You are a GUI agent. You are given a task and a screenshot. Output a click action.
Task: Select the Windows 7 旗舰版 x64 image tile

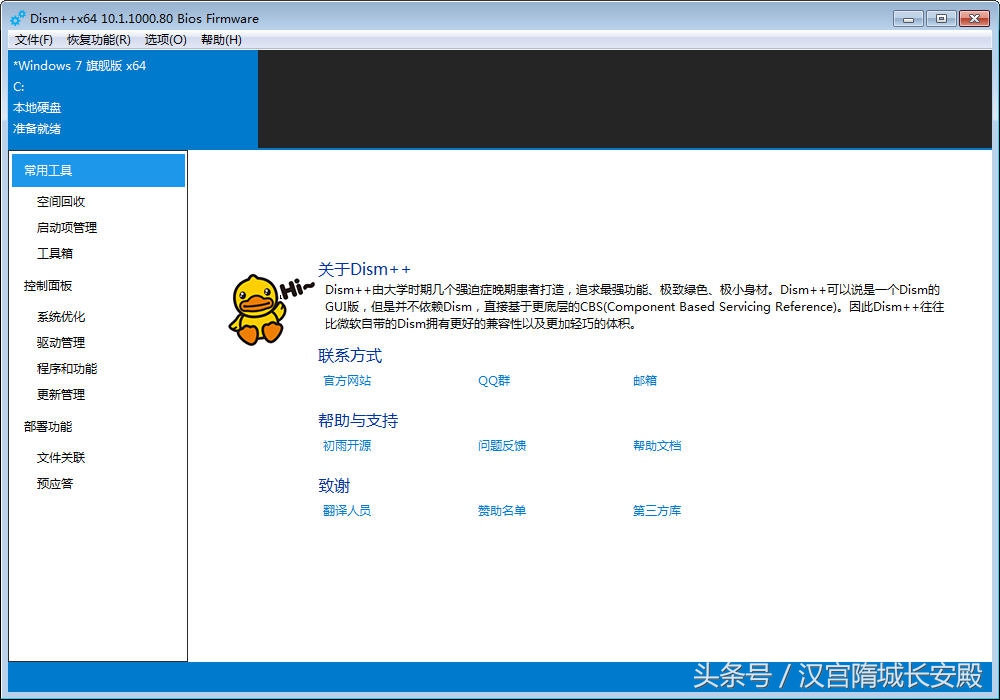tap(132, 98)
